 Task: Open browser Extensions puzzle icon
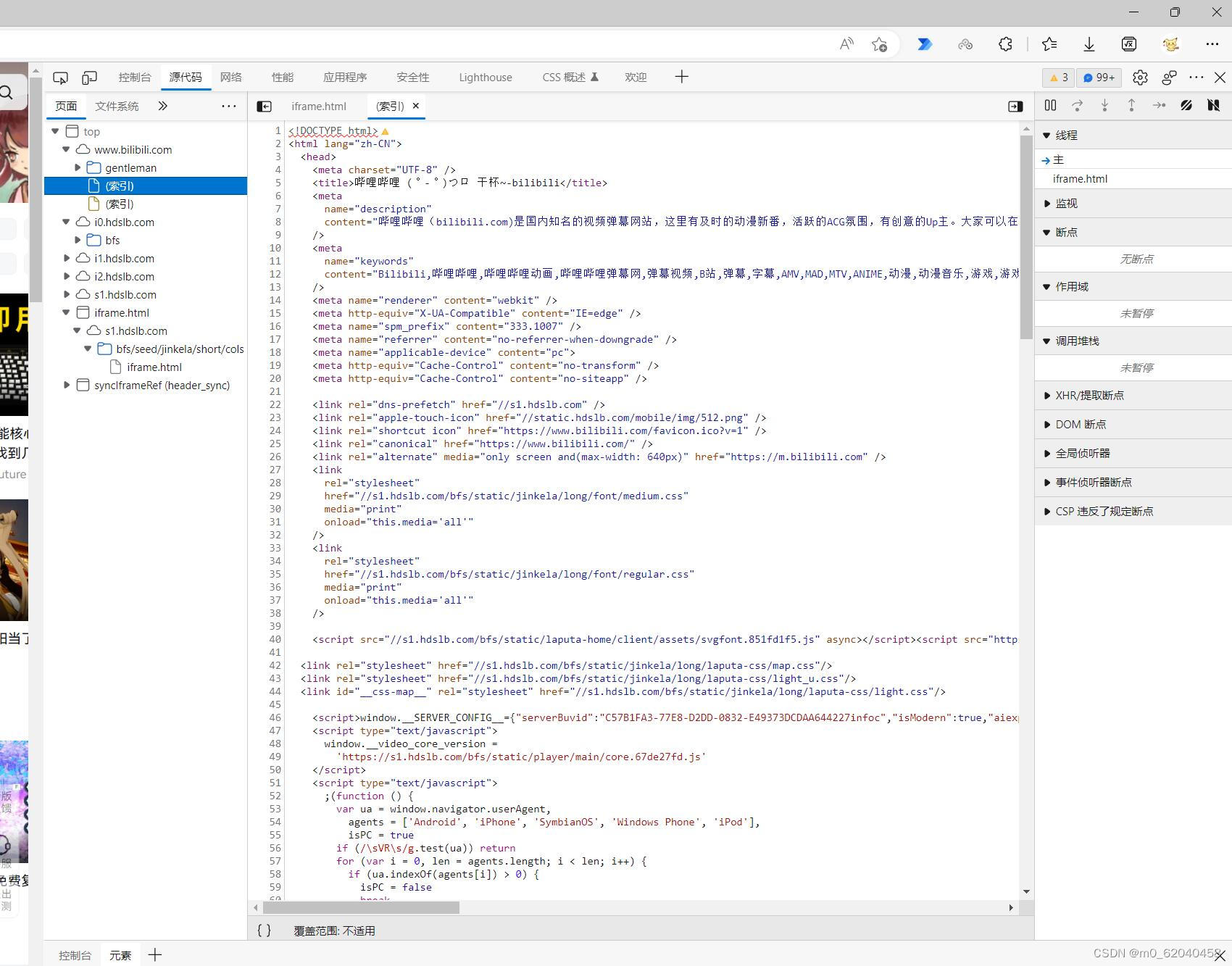pos(1005,44)
